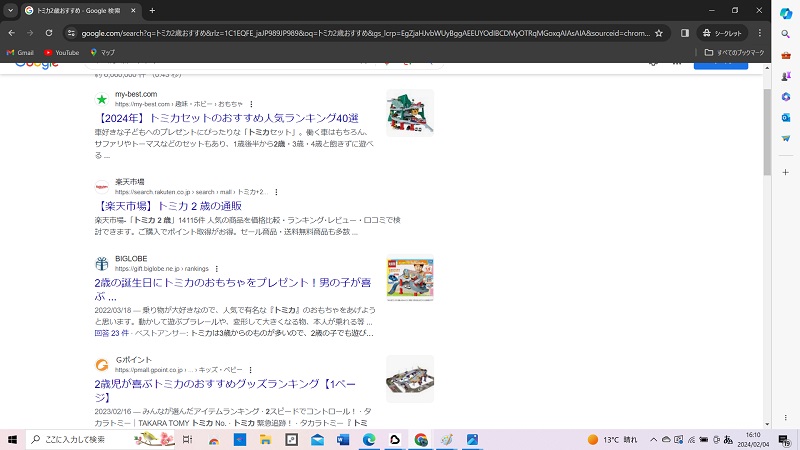
Task: Open the YouTube bookmark
Action: pyautogui.click(x=61, y=53)
